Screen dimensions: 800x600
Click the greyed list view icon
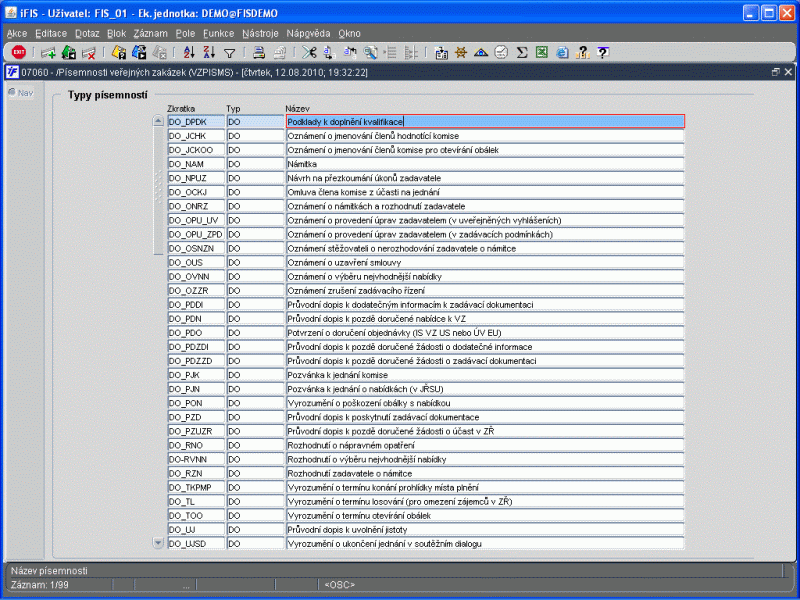(x=390, y=52)
